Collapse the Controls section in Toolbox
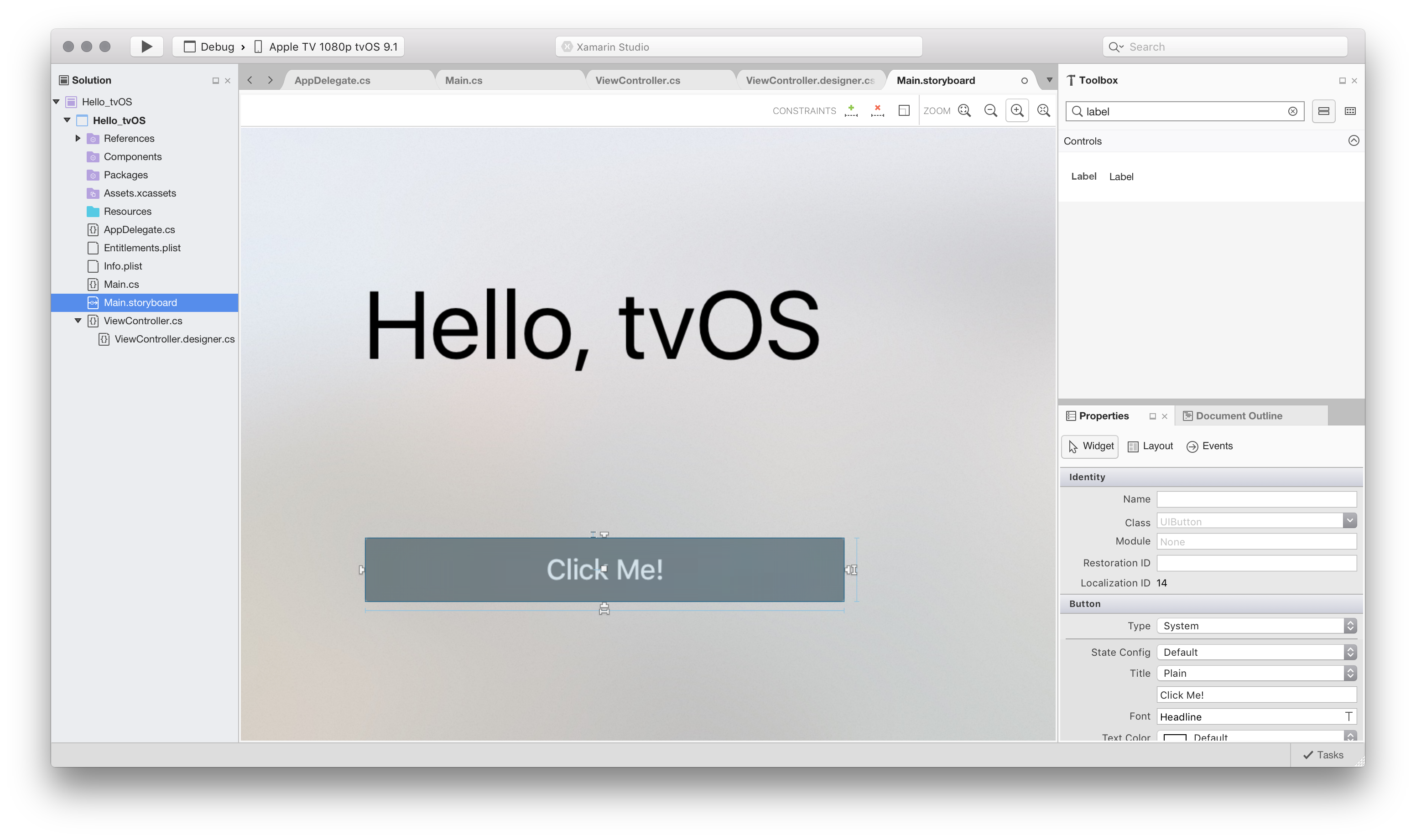 [1353, 141]
